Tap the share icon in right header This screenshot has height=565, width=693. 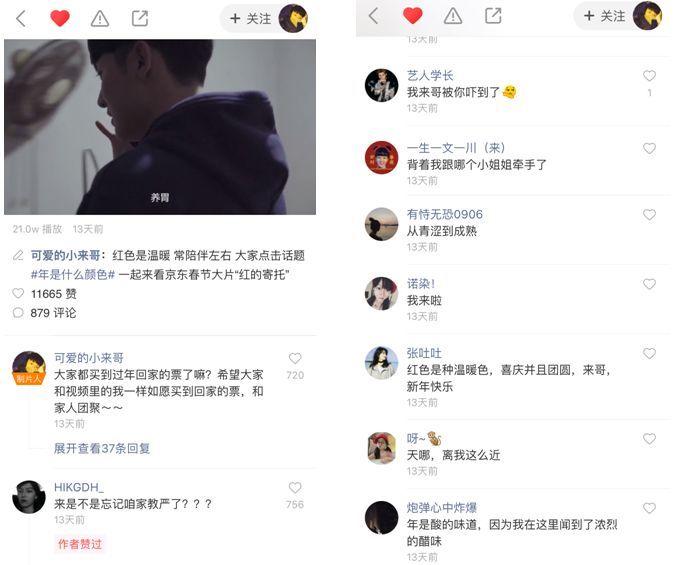(493, 16)
